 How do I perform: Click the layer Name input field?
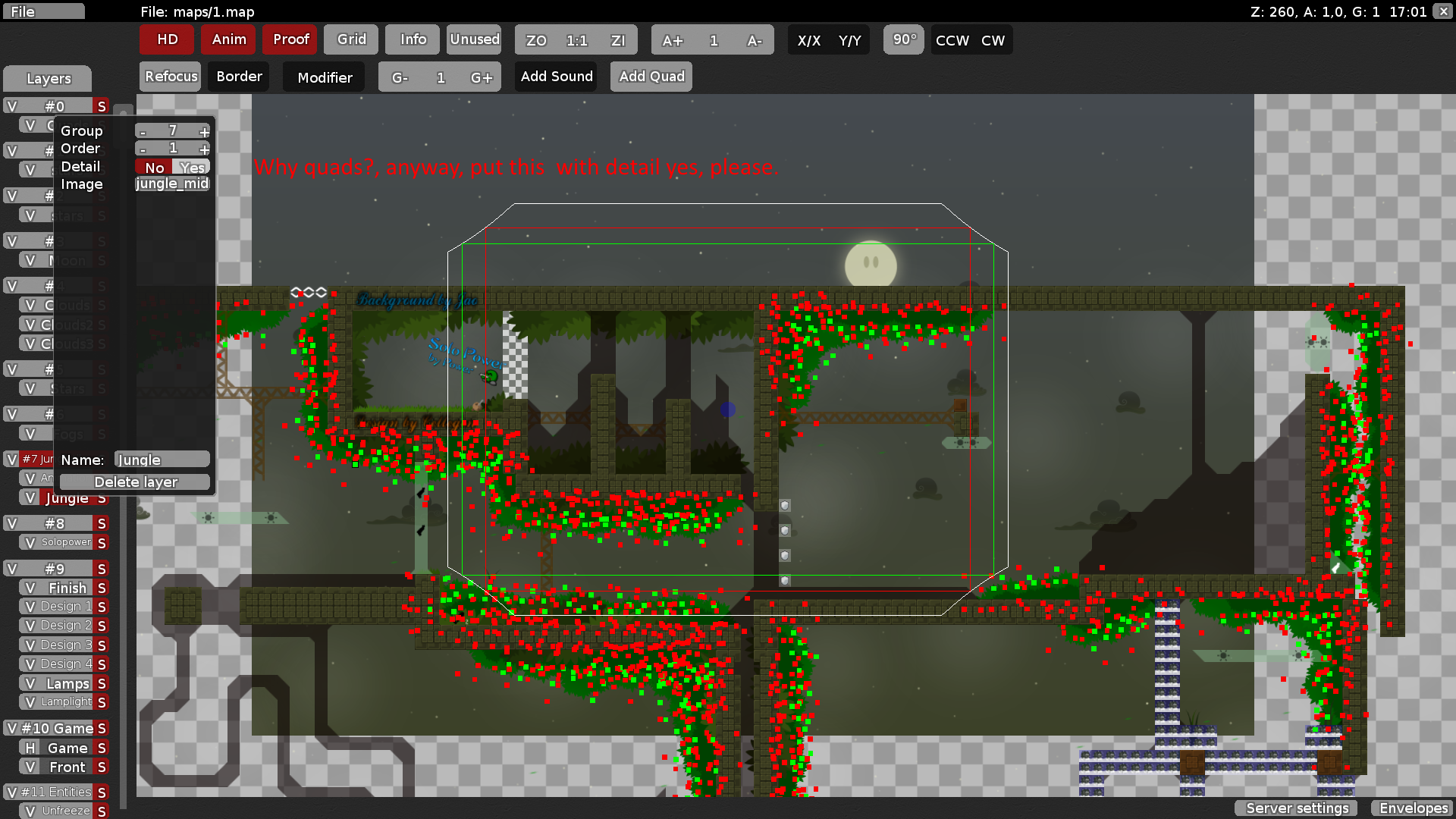[x=162, y=460]
